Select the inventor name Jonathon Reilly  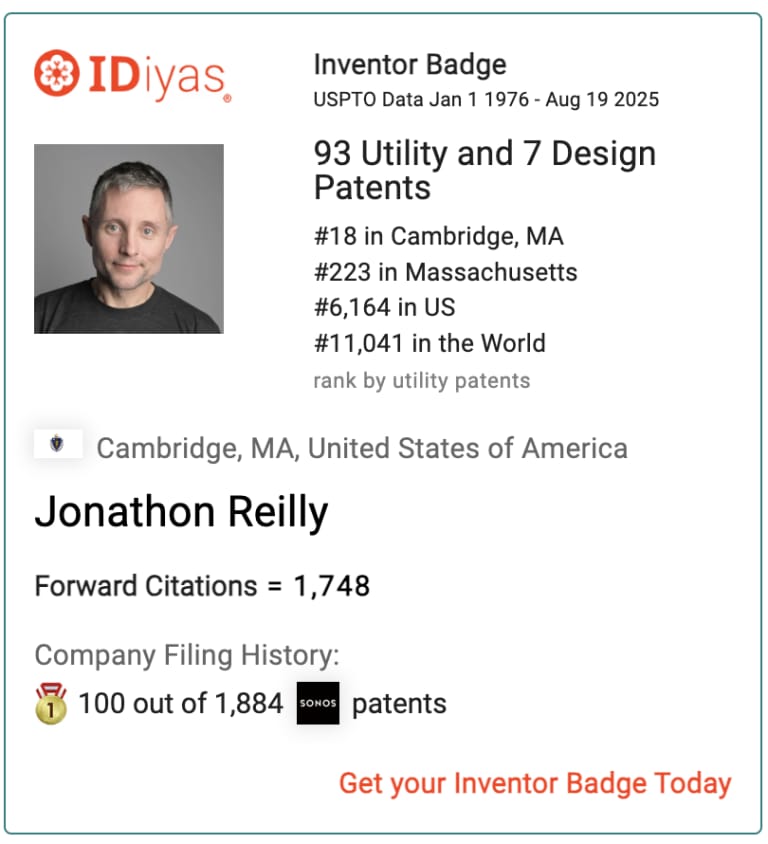click(x=181, y=513)
